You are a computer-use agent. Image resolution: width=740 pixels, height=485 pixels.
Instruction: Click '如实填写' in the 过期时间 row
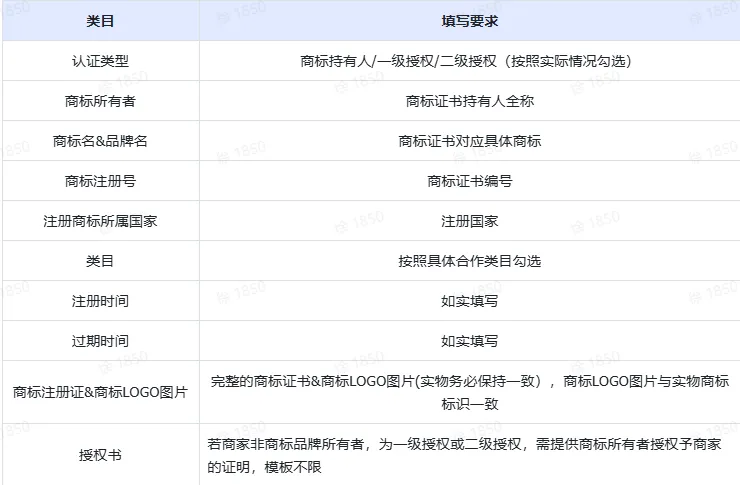470,341
